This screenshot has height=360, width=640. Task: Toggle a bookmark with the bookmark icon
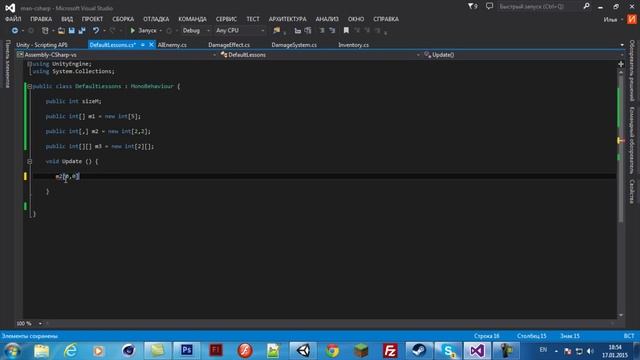346,31
